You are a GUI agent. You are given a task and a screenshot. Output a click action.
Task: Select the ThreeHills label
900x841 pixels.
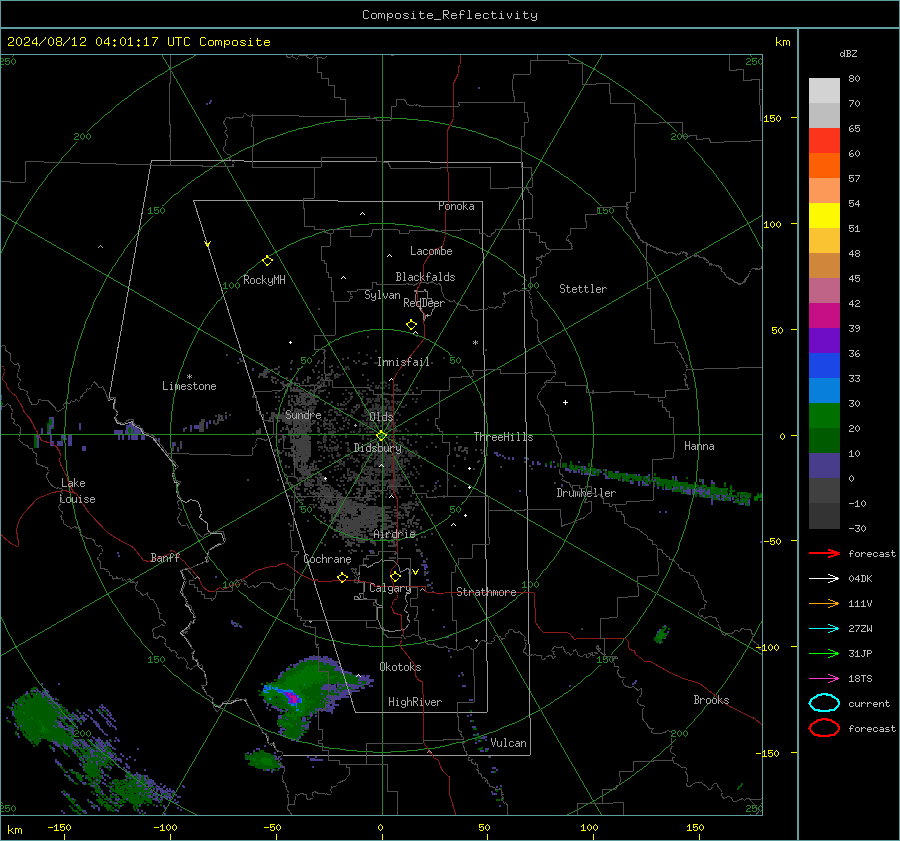(x=503, y=437)
